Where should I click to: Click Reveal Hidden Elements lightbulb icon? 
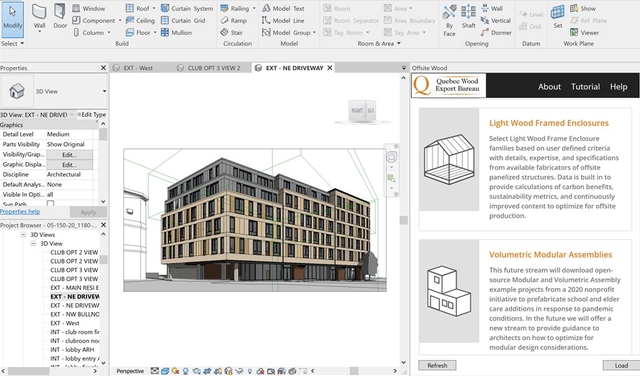249,371
